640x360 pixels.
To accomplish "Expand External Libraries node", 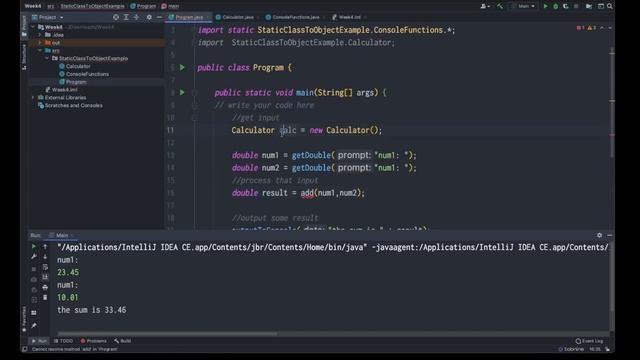I will pos(33,98).
